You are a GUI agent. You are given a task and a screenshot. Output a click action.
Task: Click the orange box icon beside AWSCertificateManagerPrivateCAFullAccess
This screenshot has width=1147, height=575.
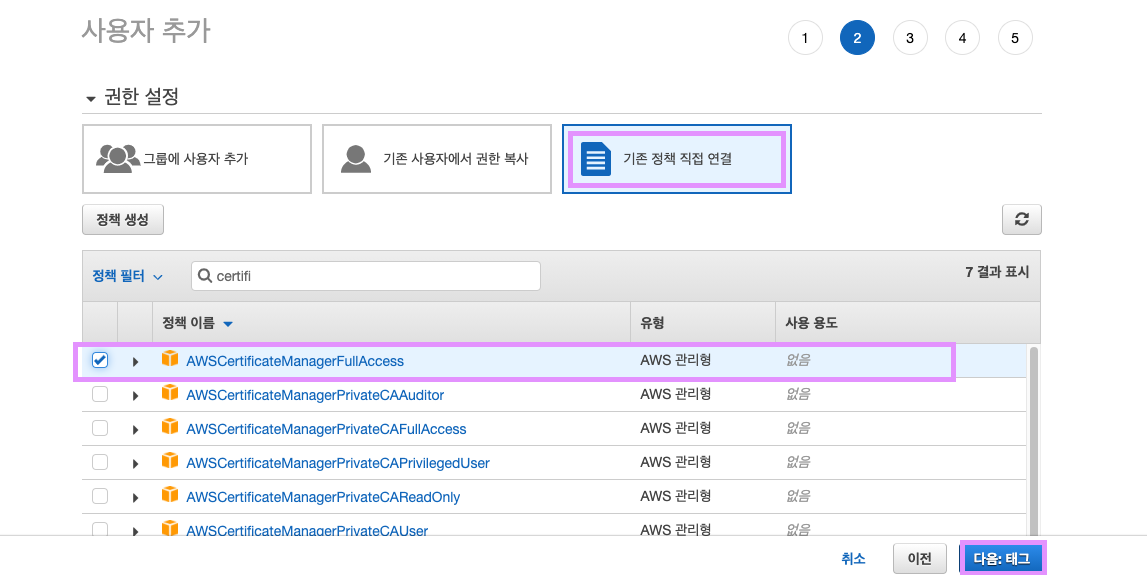(x=170, y=426)
